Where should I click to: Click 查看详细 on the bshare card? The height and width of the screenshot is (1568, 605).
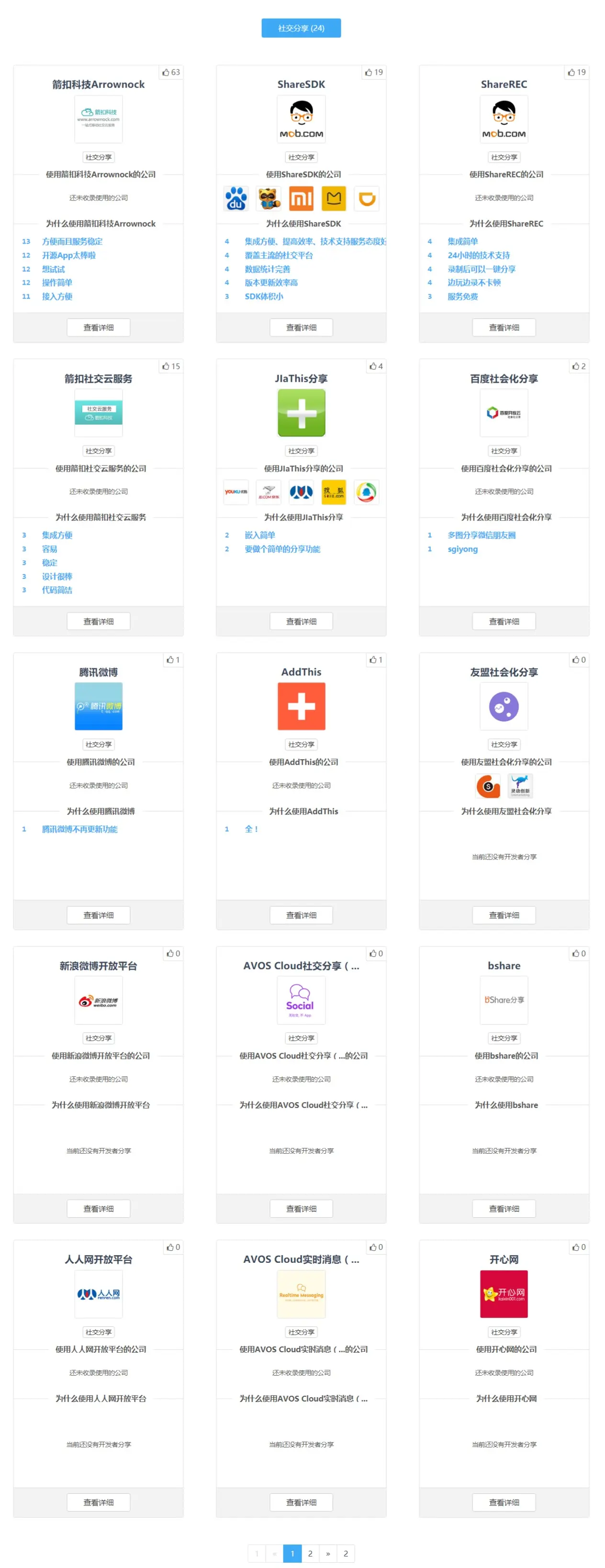point(504,1209)
